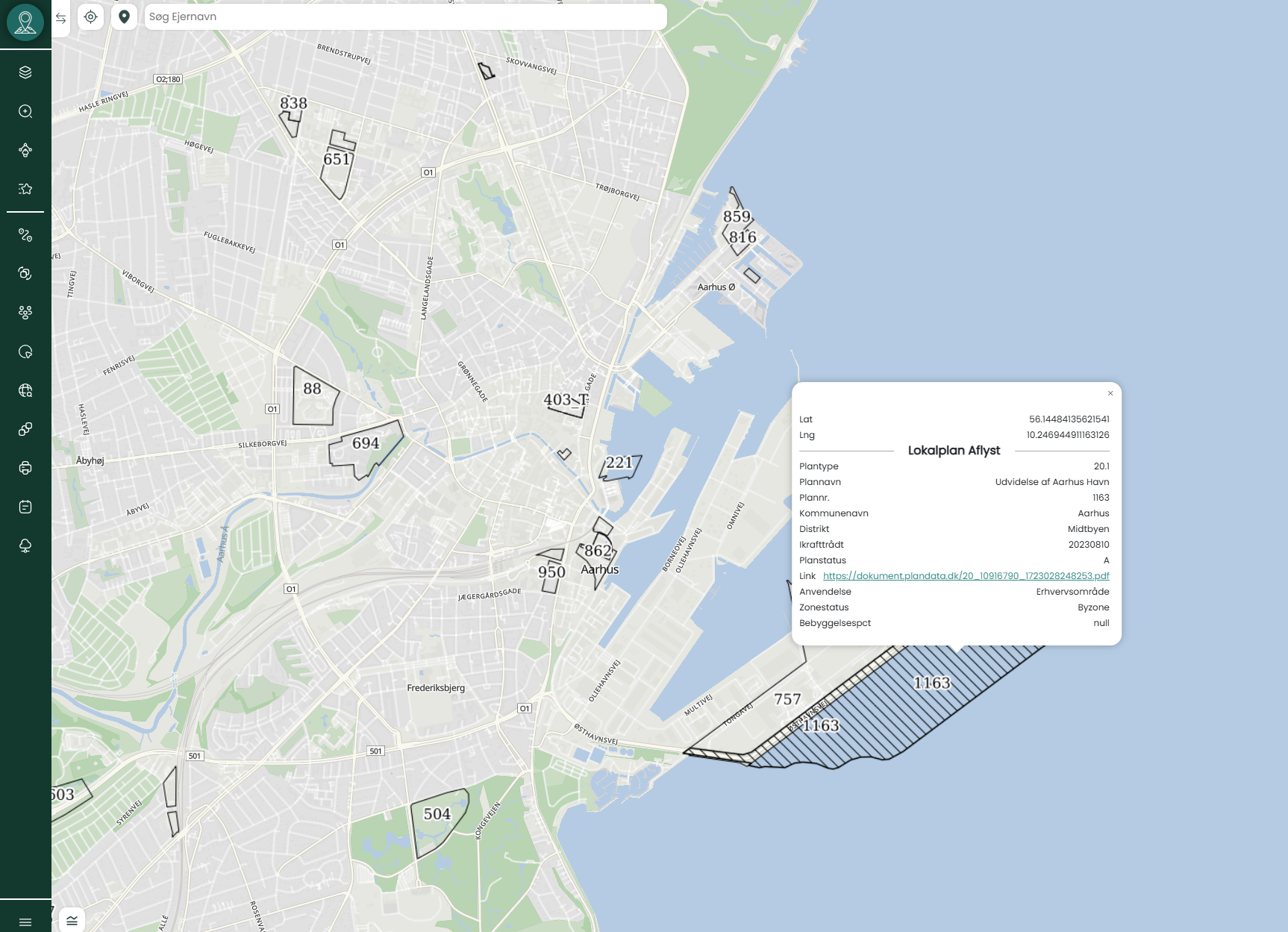Click the cloud download icon in sidebar
The image size is (1288, 932).
[25, 545]
